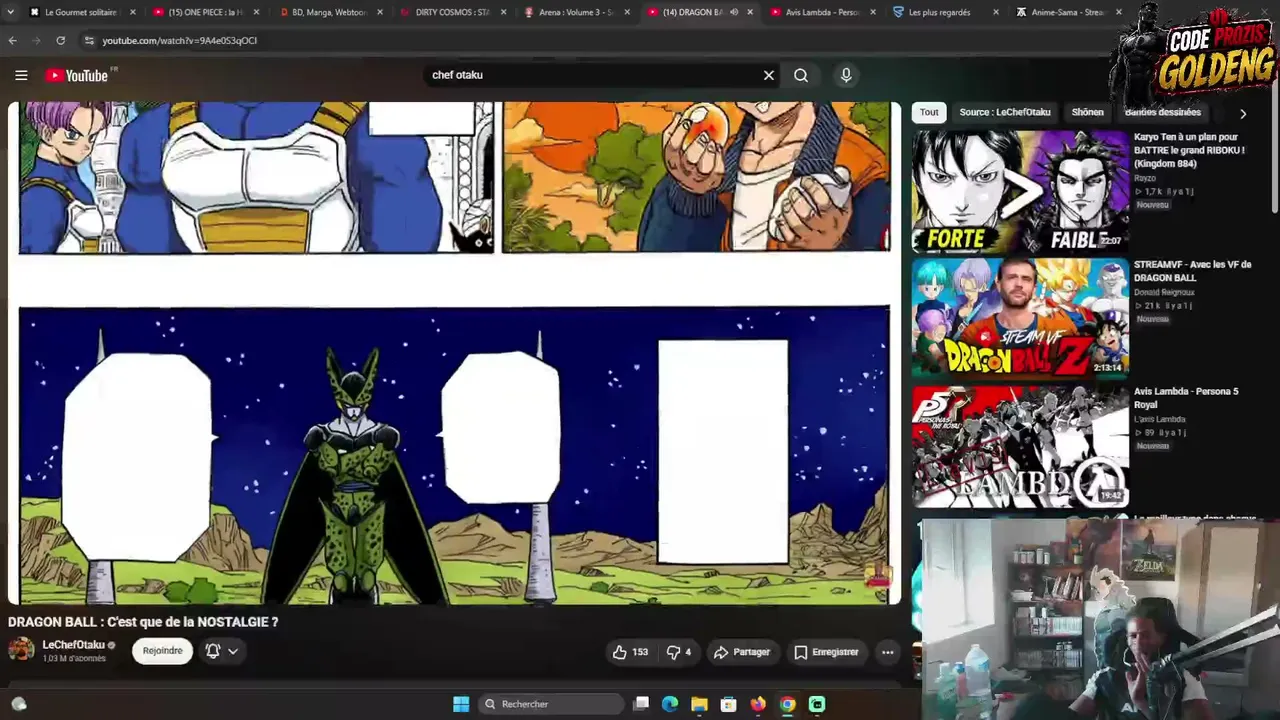The height and width of the screenshot is (720, 1280).
Task: Launch Firefox from the taskbar
Action: point(758,704)
